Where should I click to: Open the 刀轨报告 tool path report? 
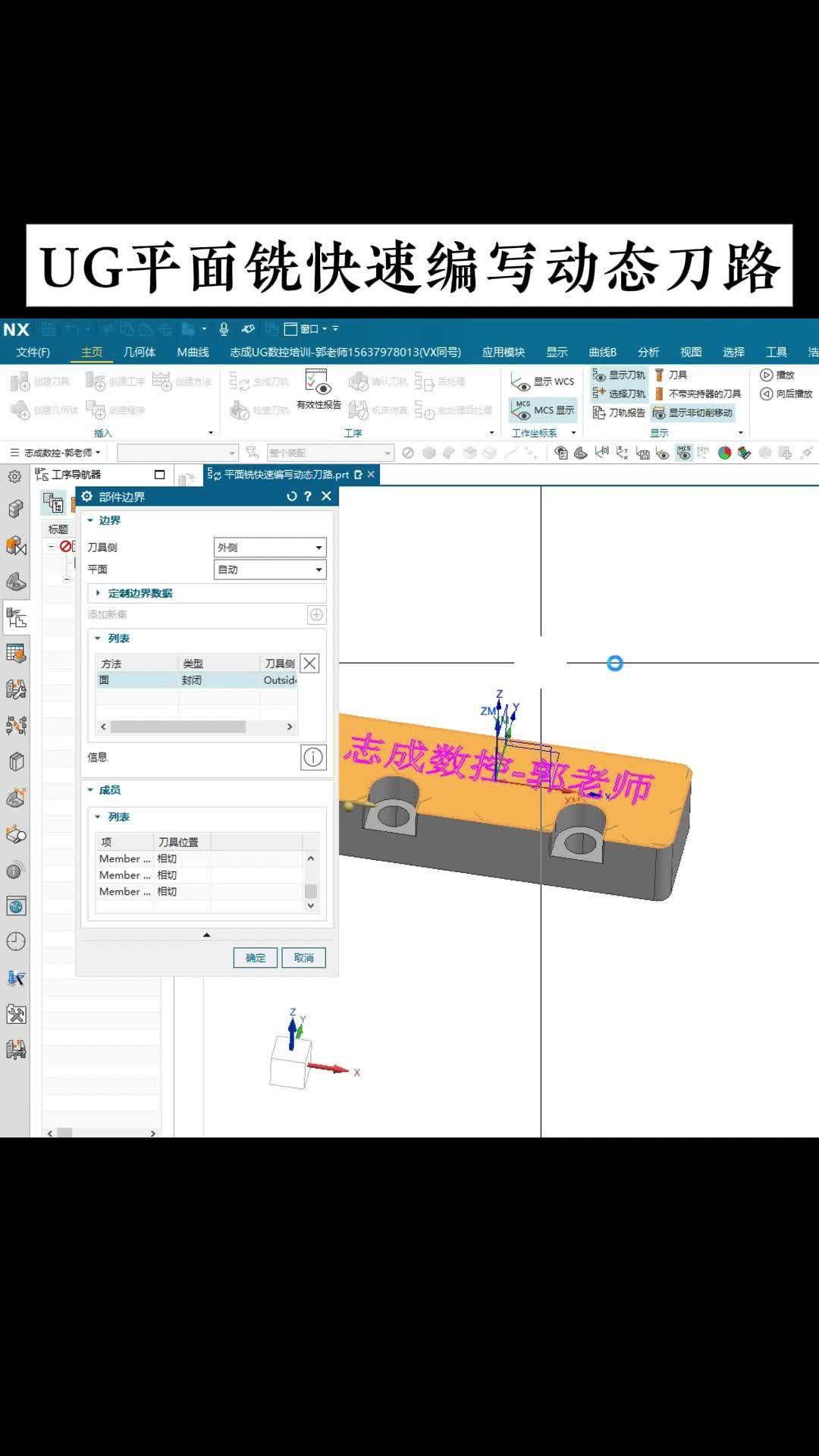[619, 413]
